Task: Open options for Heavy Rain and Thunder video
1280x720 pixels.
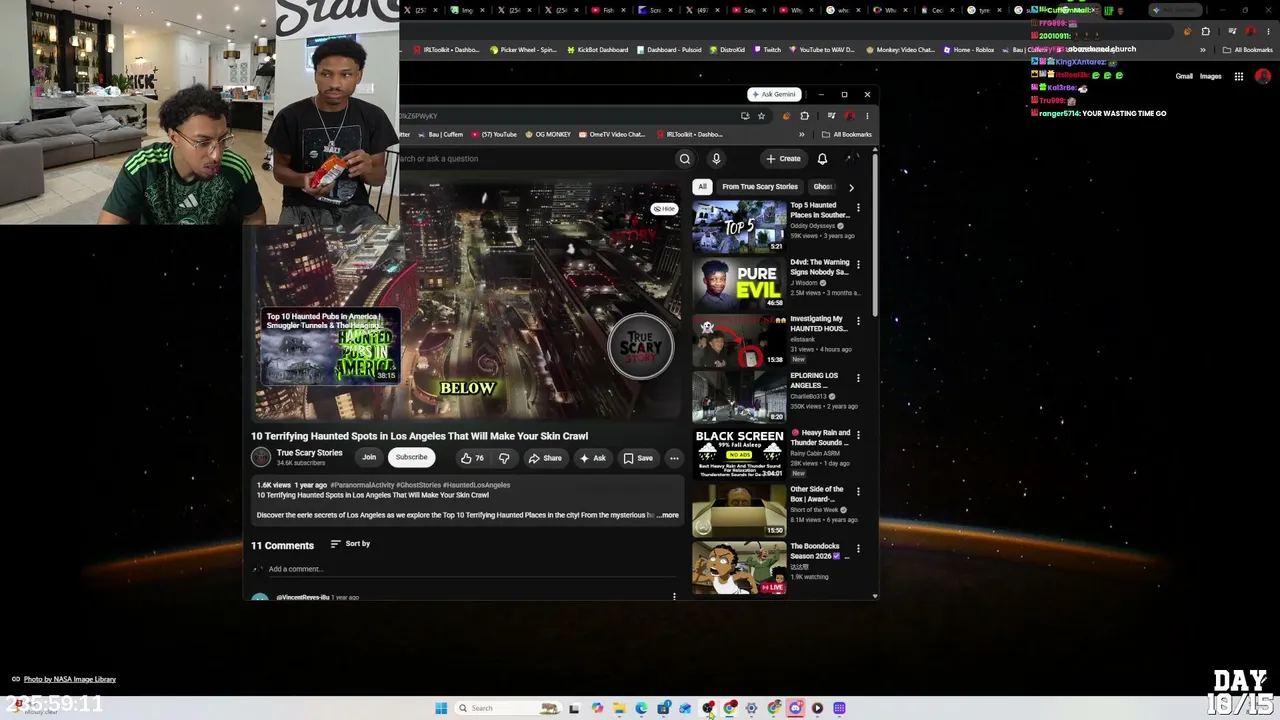Action: (858, 437)
